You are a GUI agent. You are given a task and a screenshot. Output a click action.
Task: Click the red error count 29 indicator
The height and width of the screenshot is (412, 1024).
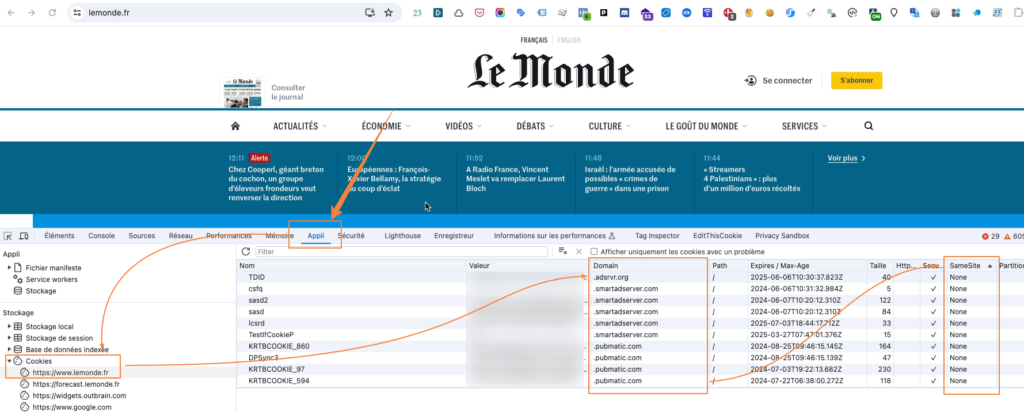[x=991, y=236]
